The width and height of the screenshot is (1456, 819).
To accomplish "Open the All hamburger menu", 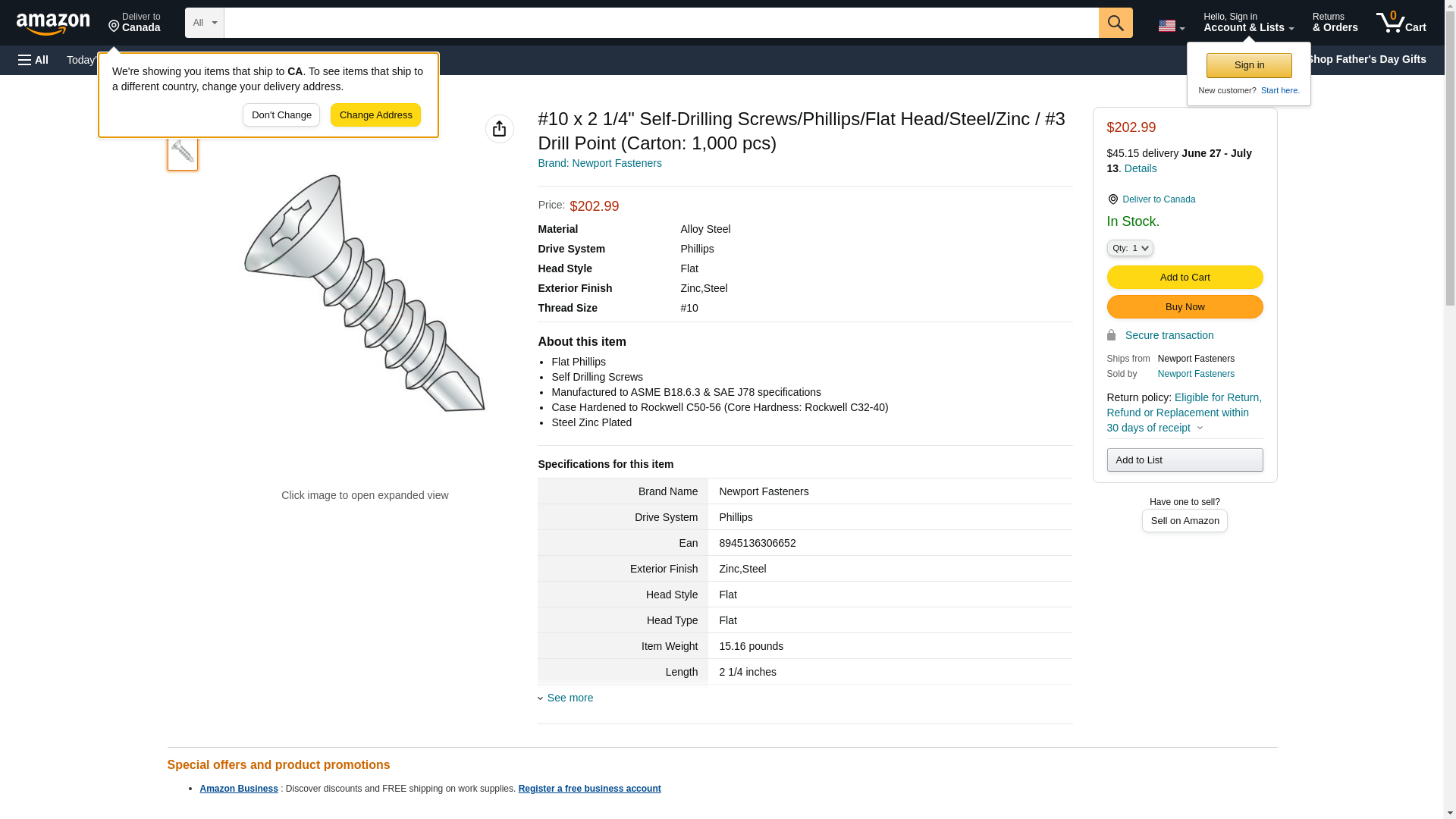I will pos(33,60).
